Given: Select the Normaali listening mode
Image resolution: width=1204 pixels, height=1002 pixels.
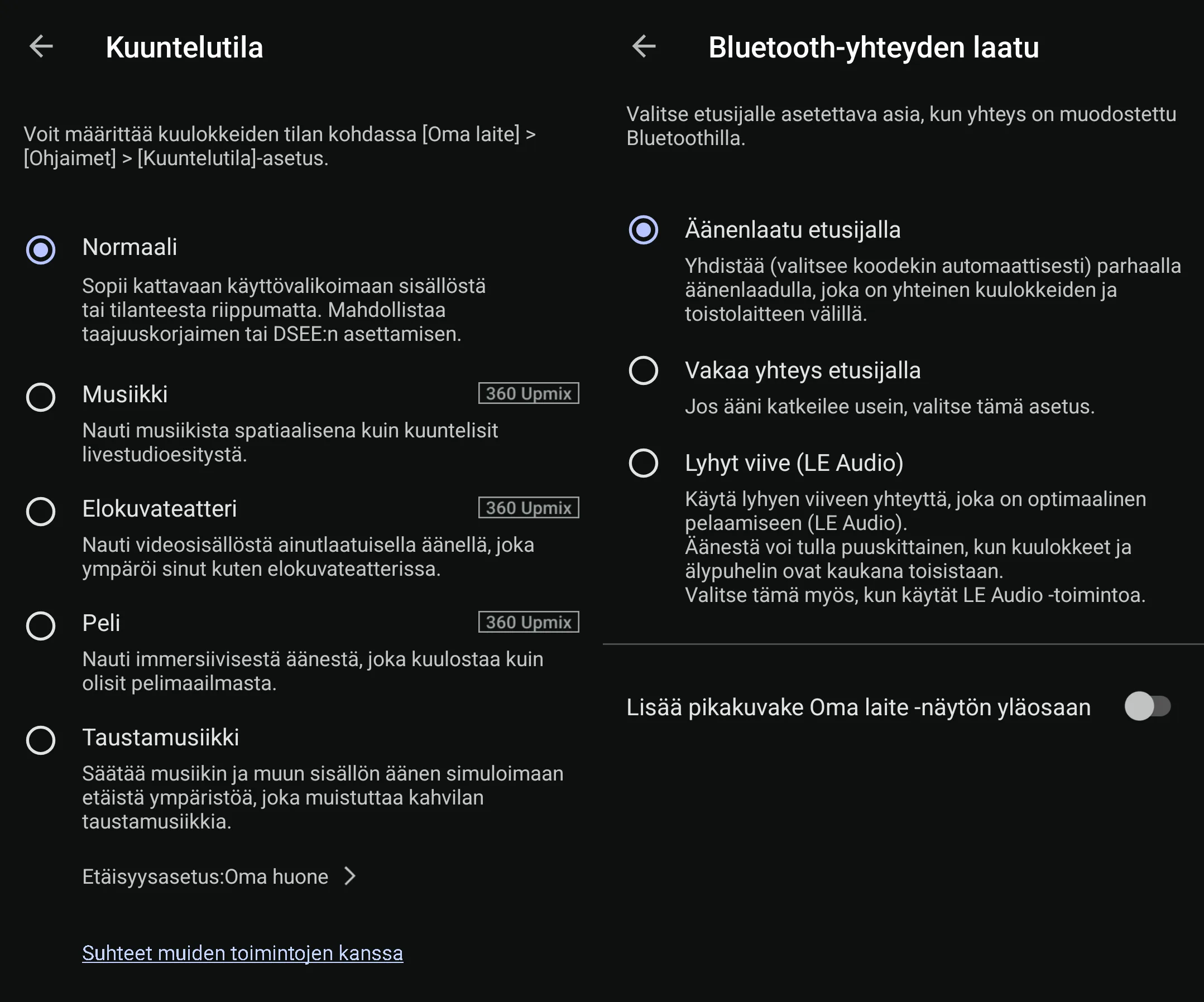Looking at the screenshot, I should coord(41,250).
